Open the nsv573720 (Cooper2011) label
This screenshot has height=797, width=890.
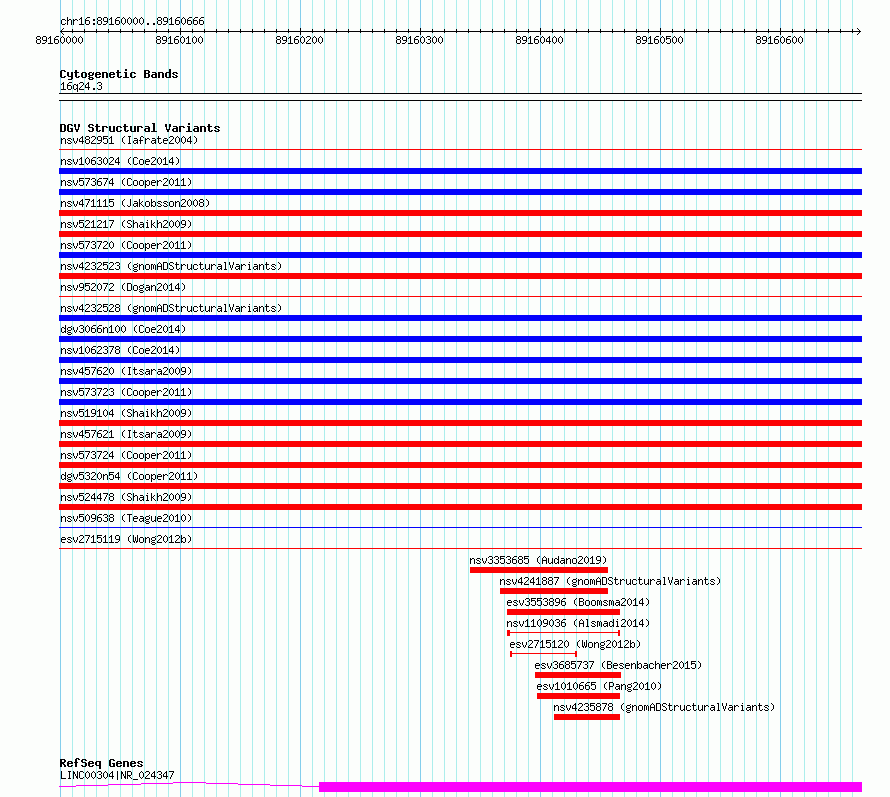(126, 245)
